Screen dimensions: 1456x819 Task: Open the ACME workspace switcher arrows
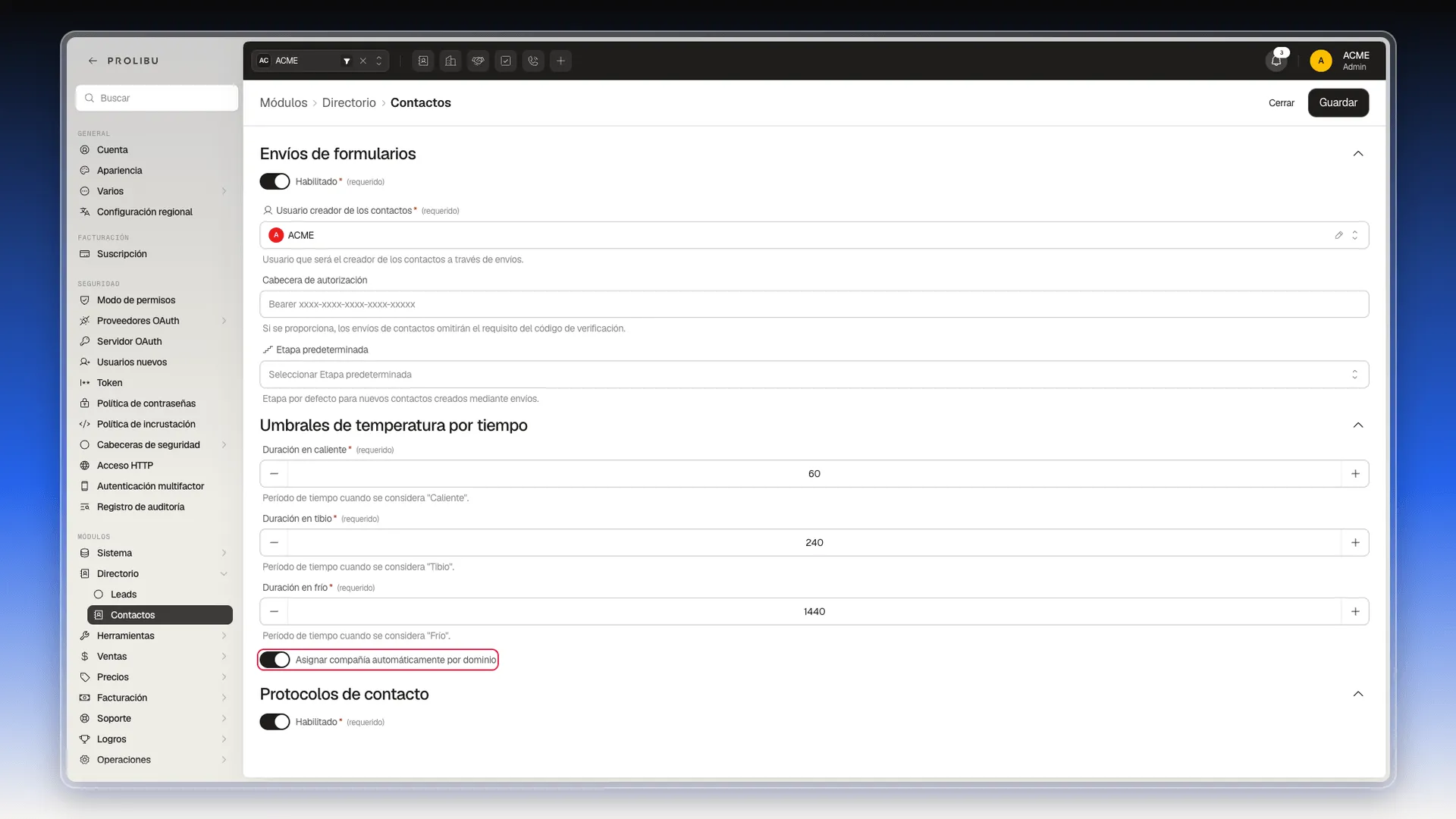379,61
